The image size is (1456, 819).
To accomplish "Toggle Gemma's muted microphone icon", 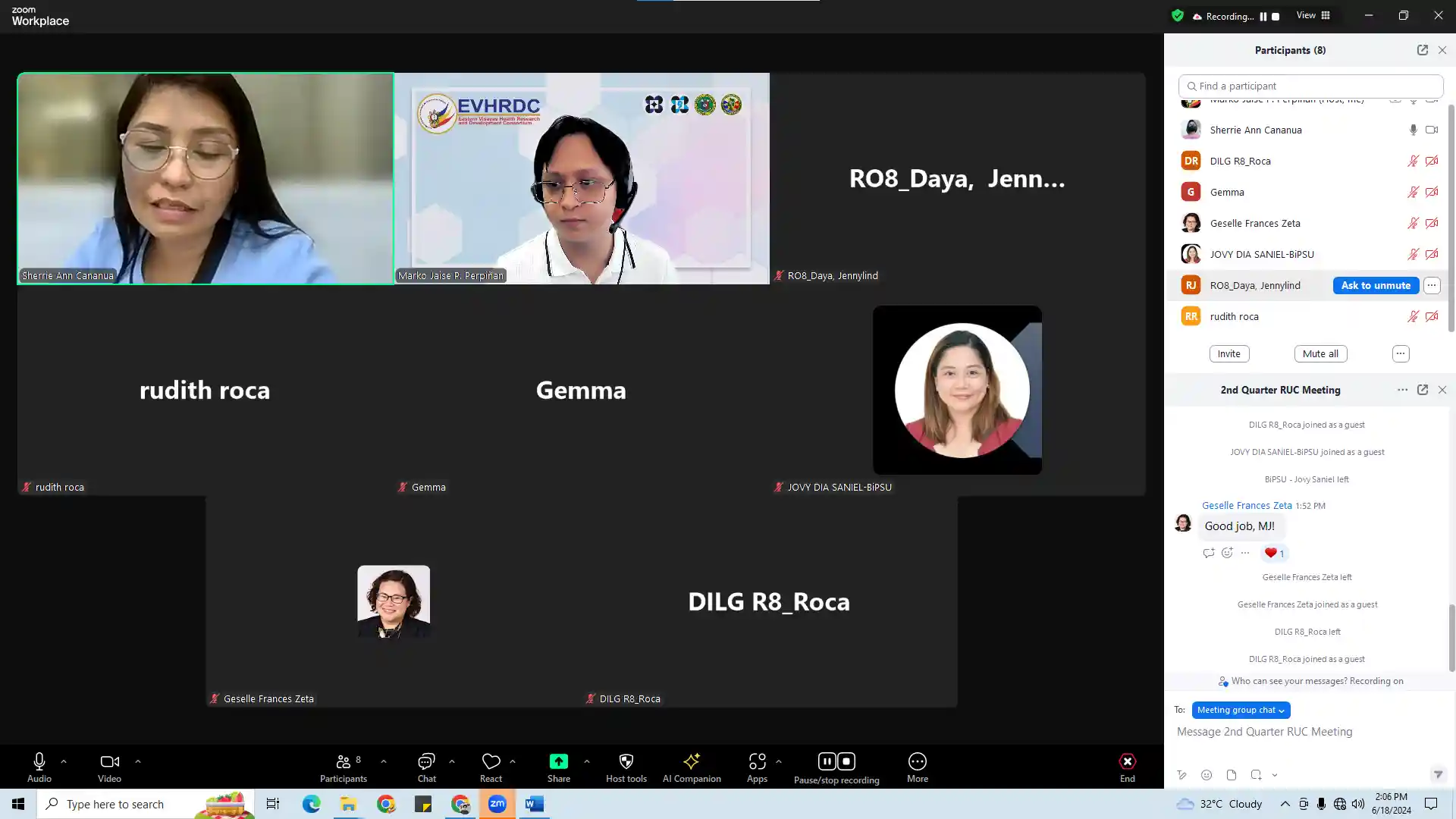I will point(1413,192).
